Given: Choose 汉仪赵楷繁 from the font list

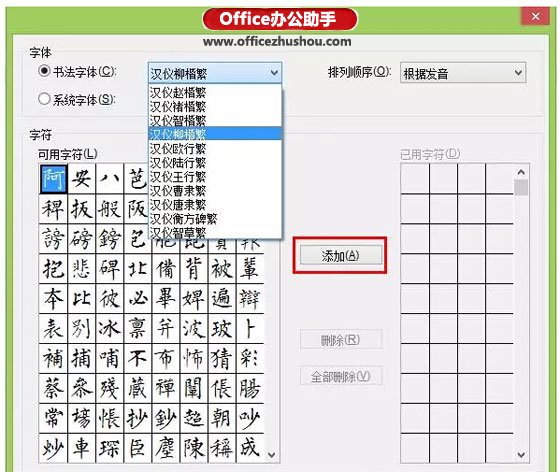Looking at the screenshot, I should (x=215, y=92).
